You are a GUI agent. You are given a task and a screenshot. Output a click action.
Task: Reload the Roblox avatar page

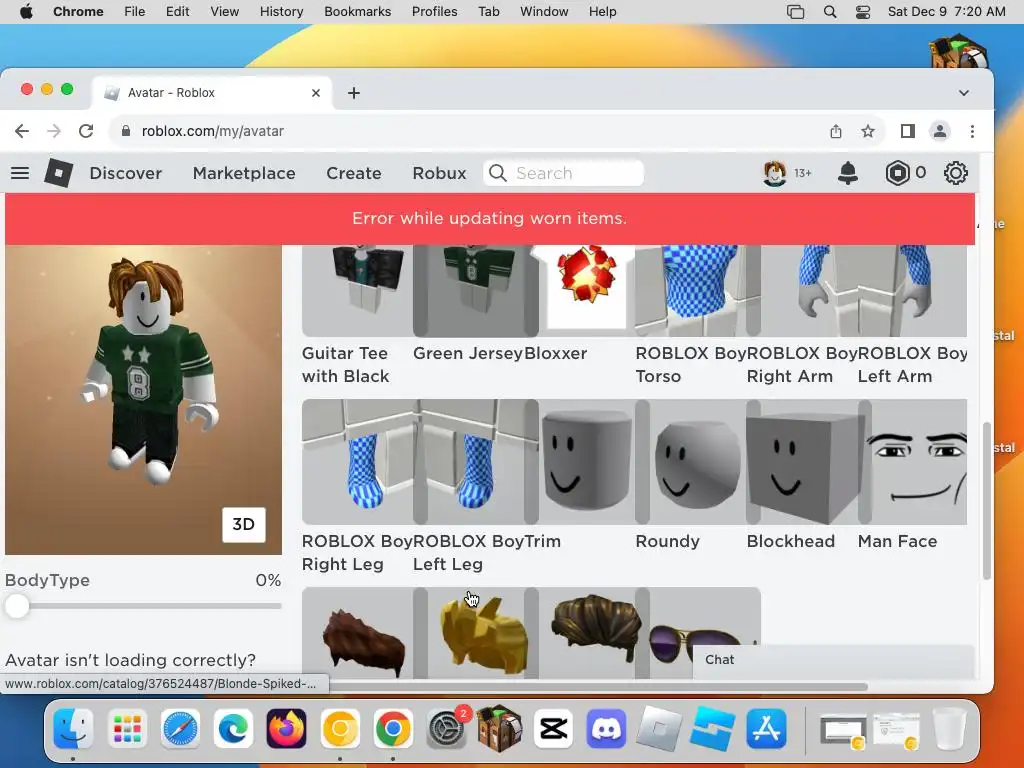click(86, 131)
